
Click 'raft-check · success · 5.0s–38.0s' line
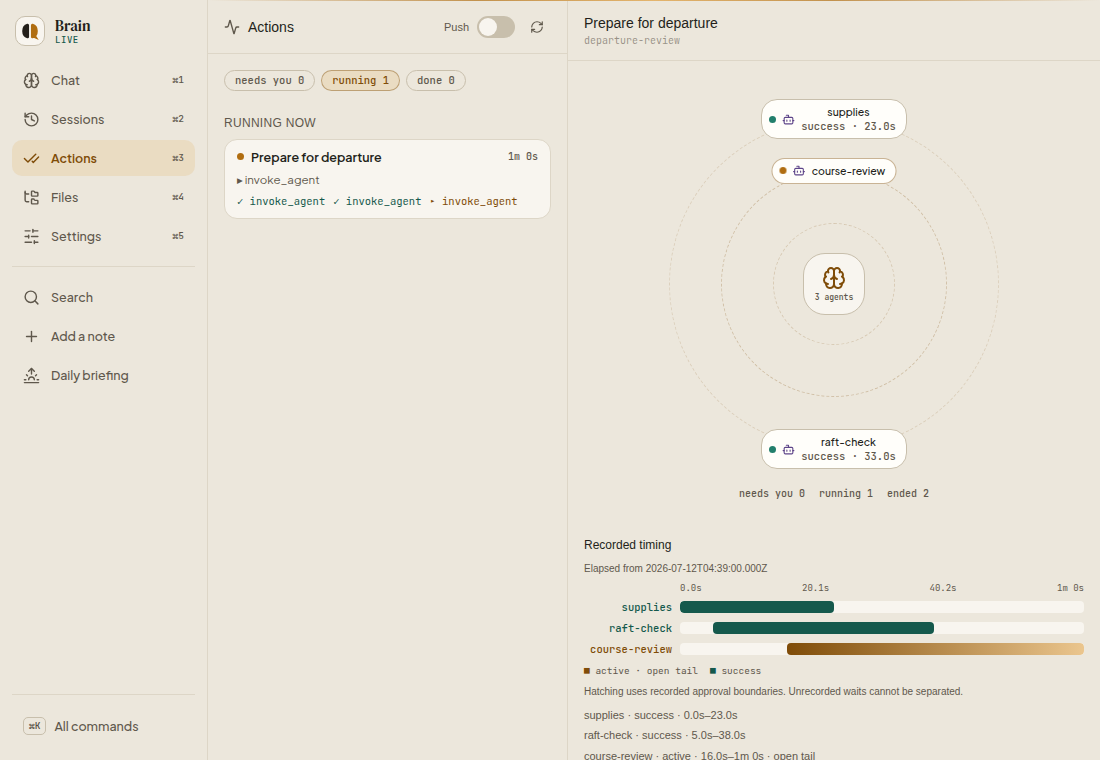pyautogui.click(x=664, y=735)
